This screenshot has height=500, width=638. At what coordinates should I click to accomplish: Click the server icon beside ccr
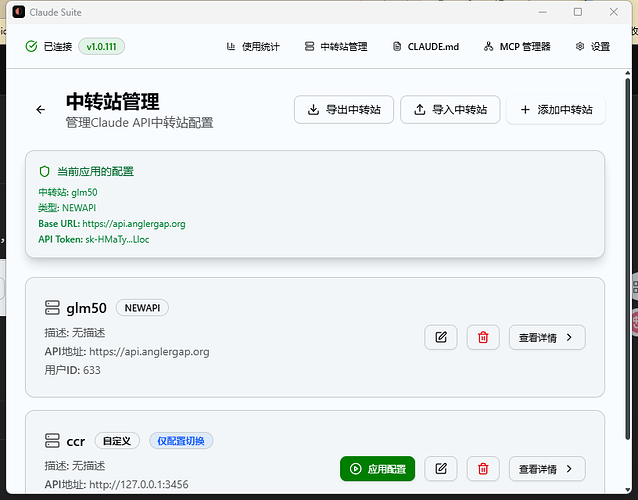tap(52, 441)
